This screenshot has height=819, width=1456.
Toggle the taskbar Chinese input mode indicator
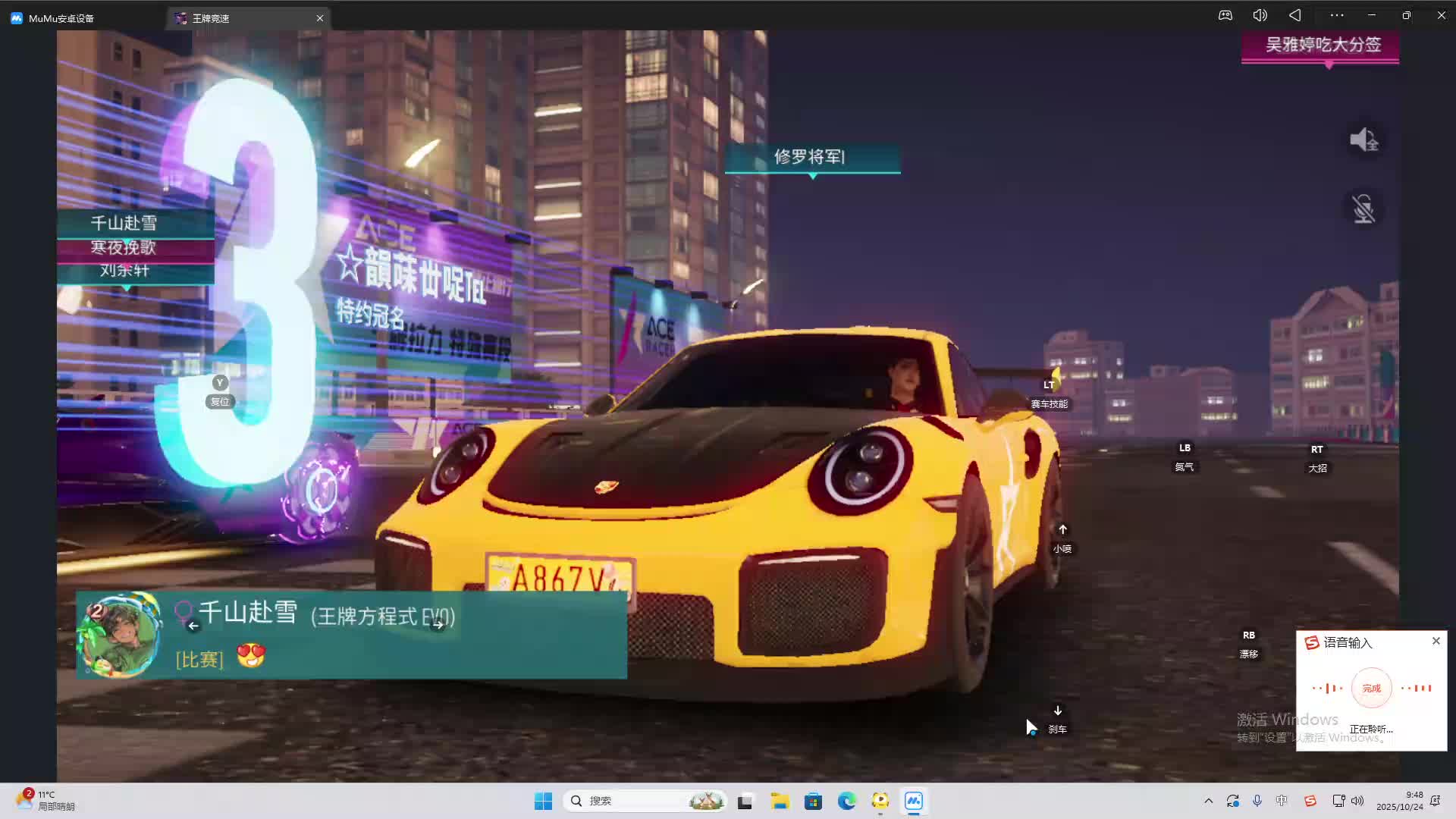tap(1282, 801)
